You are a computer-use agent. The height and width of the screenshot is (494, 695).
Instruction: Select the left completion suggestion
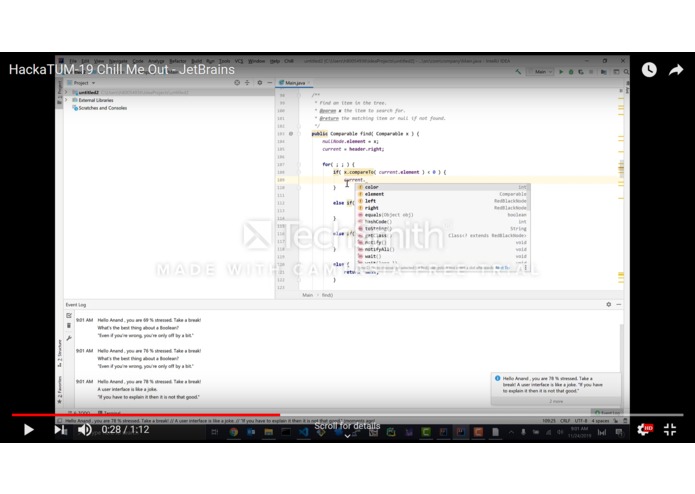tap(442, 201)
